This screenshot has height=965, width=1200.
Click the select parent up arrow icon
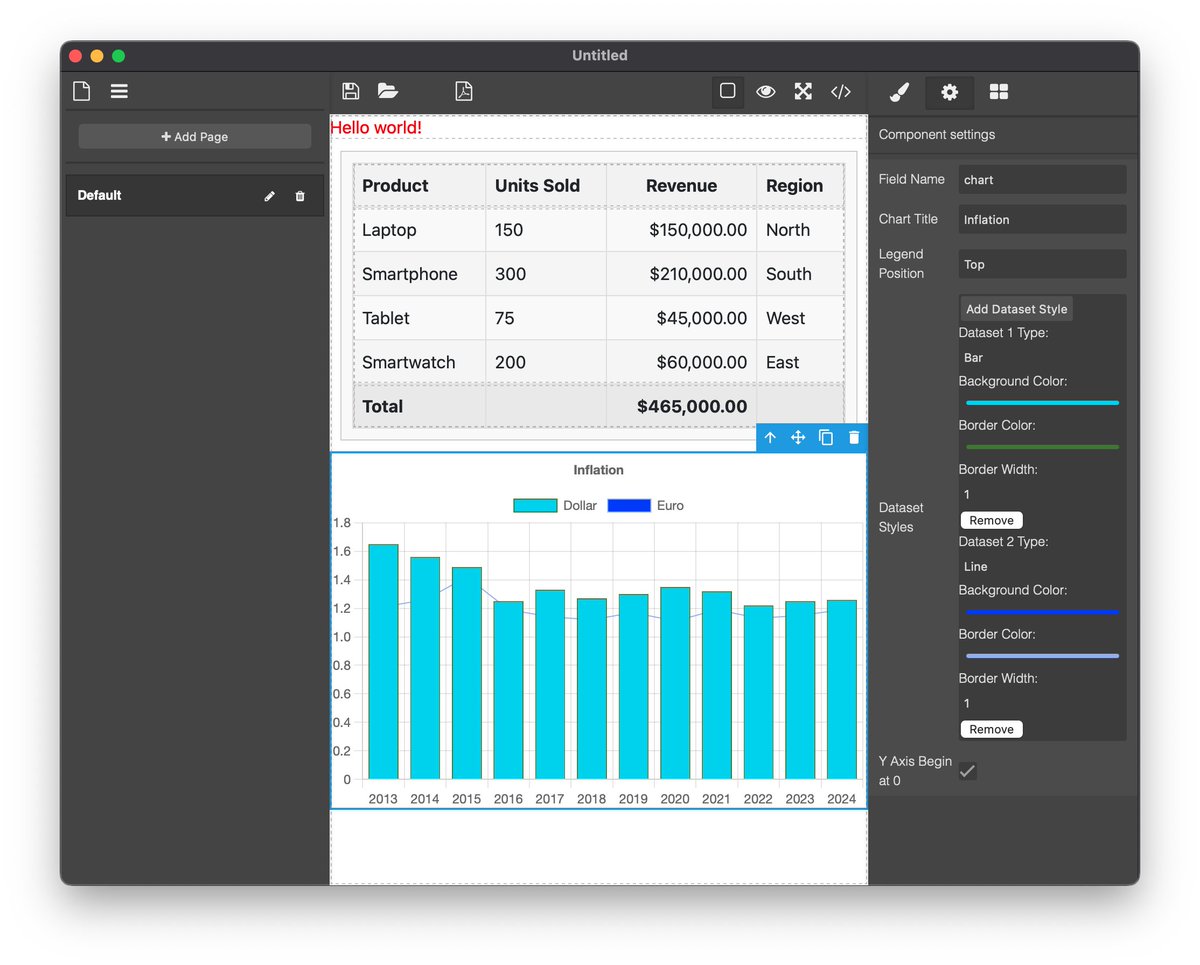click(x=770, y=438)
